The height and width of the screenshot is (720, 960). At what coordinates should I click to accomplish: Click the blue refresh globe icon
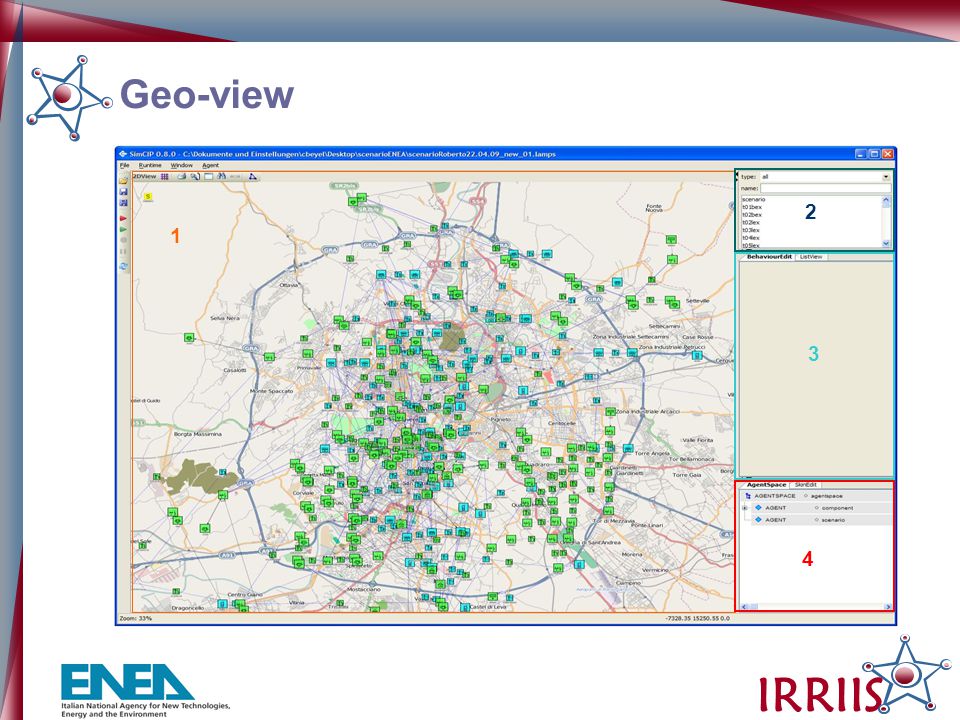(124, 266)
